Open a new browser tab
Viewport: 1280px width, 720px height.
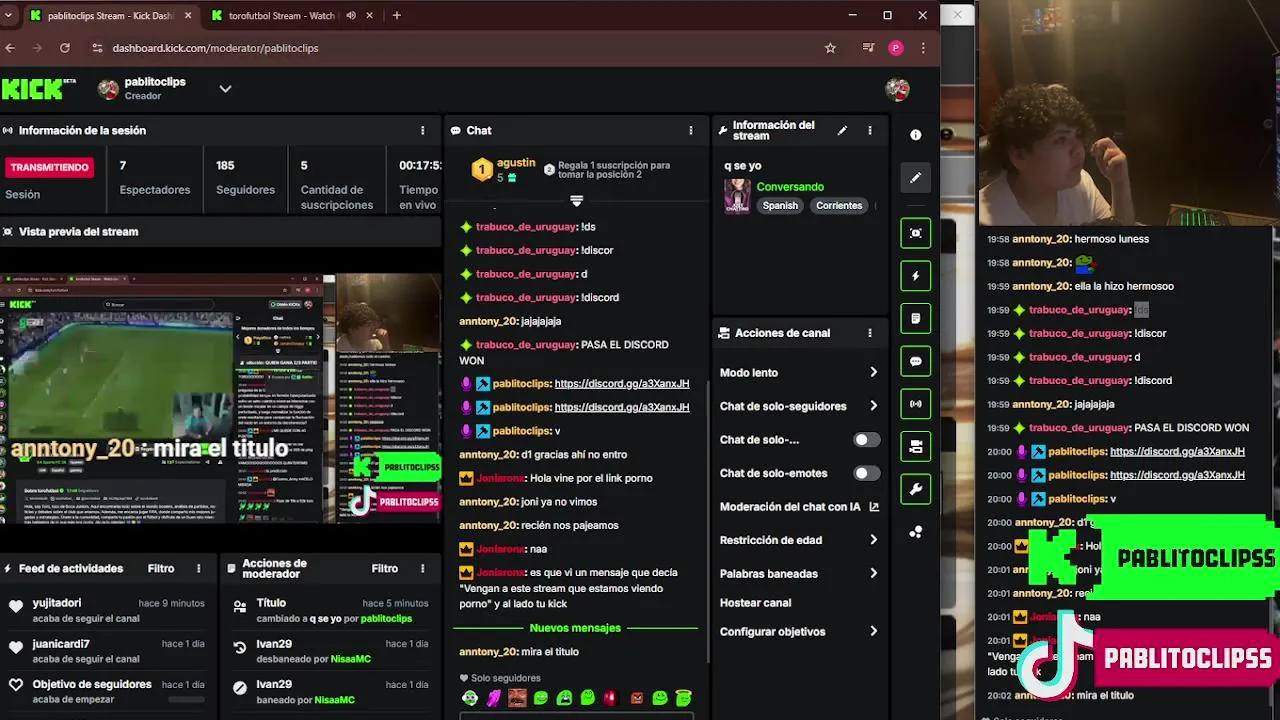pos(396,16)
